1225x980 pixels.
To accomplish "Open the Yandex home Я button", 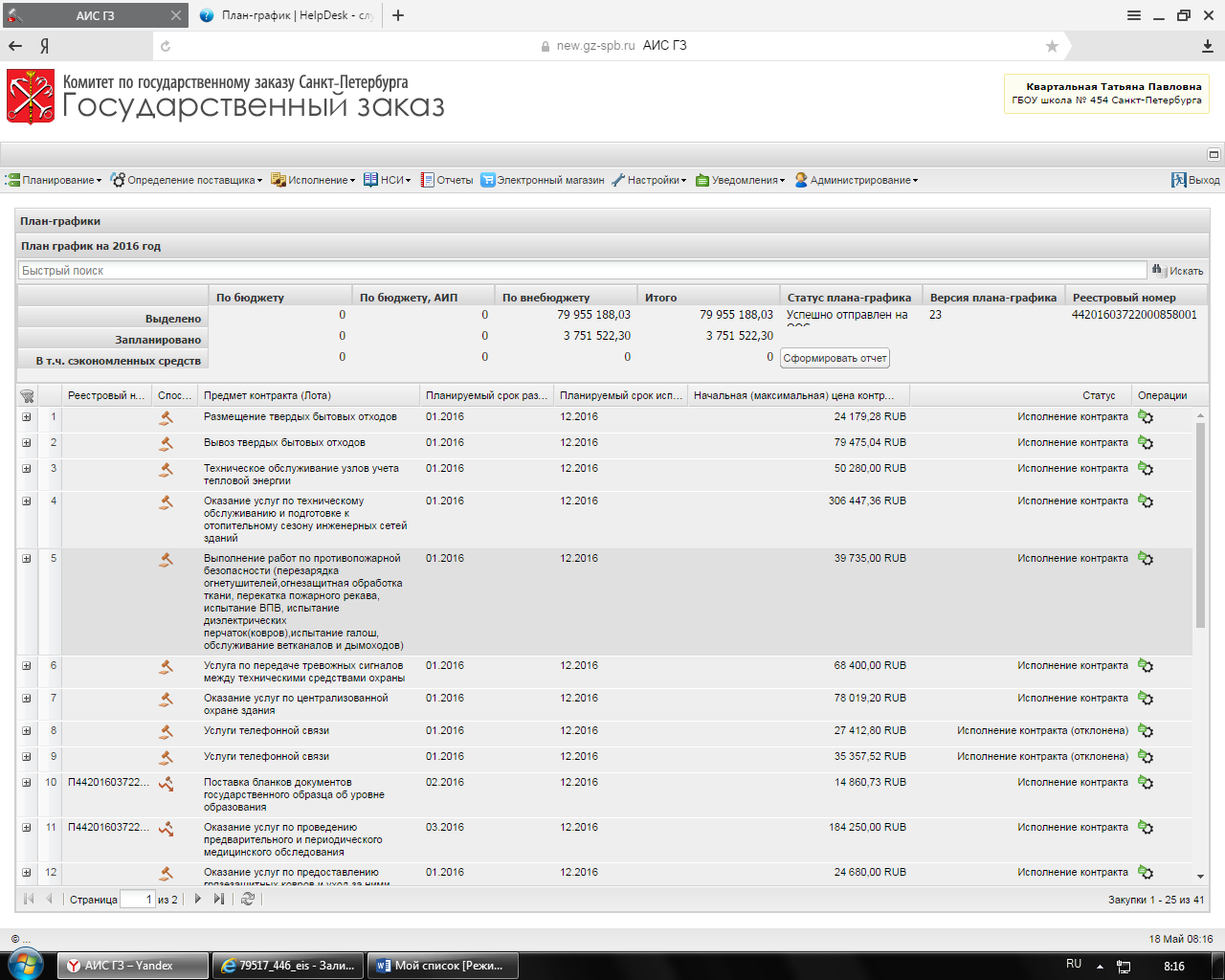I will [x=44, y=46].
